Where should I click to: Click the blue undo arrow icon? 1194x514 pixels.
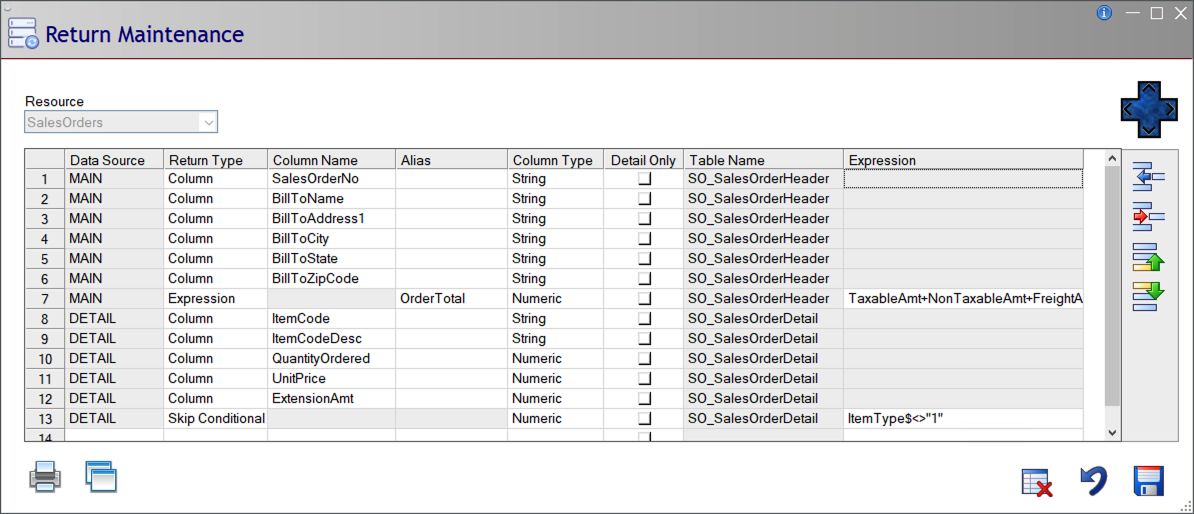point(1093,482)
